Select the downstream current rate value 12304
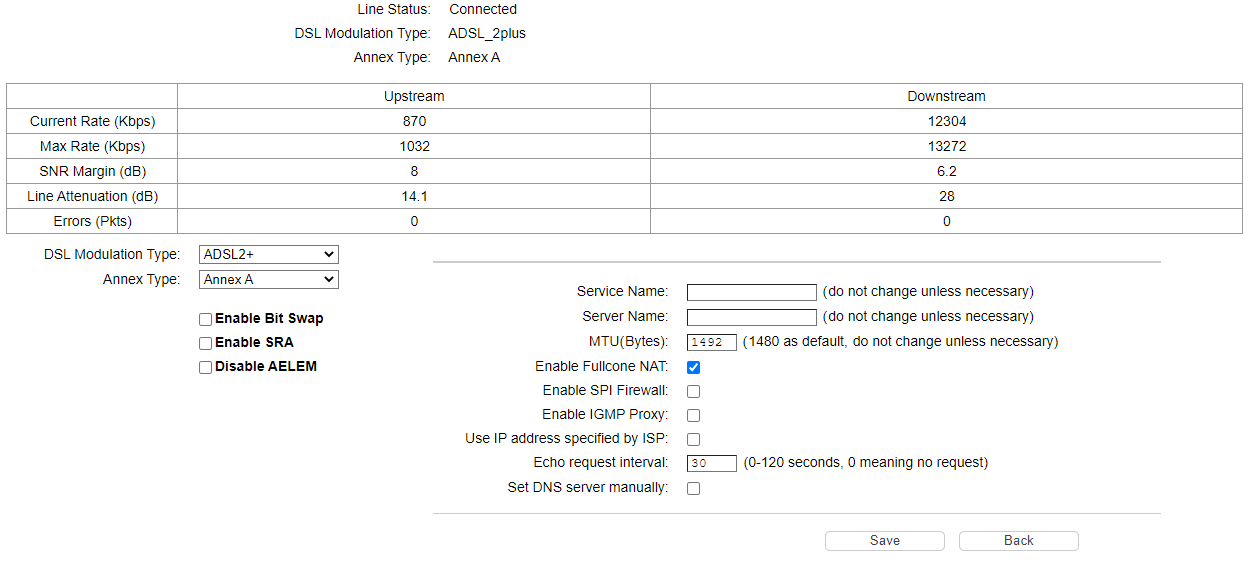Screen dimensions: 1259x572 [946, 121]
